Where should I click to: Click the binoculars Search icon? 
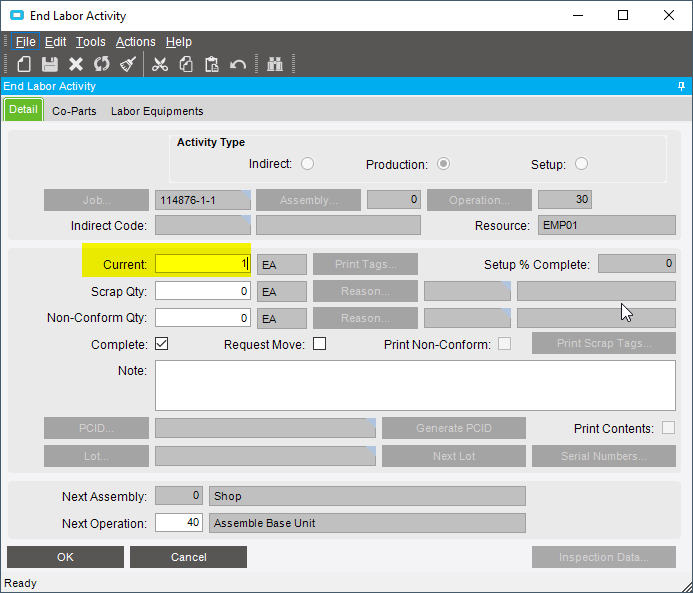click(275, 65)
